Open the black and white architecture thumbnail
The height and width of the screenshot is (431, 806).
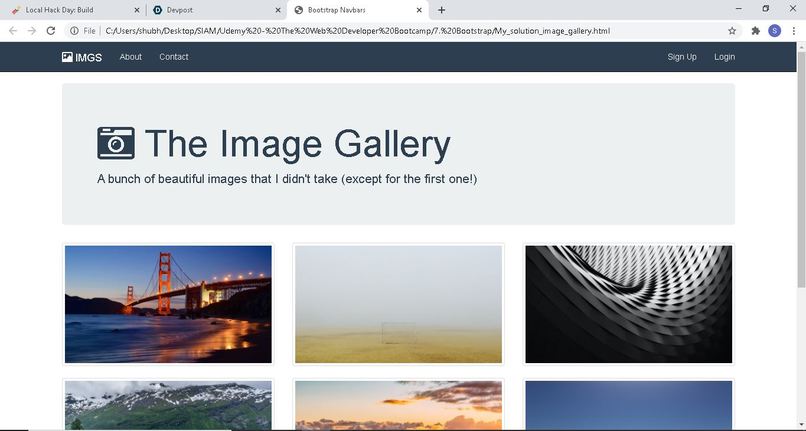(629, 304)
